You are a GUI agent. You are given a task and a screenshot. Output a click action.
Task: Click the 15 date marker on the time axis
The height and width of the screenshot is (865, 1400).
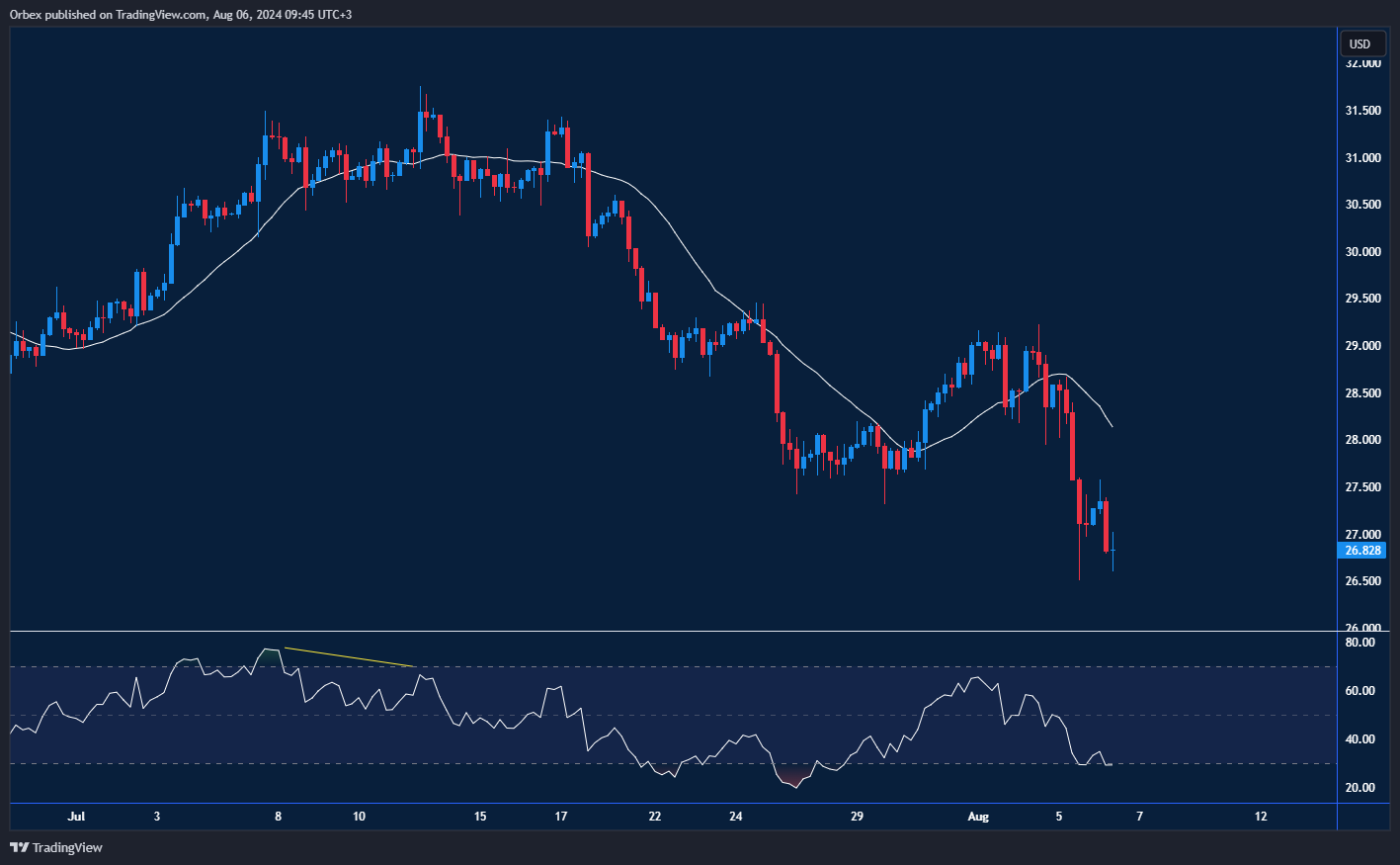click(480, 817)
